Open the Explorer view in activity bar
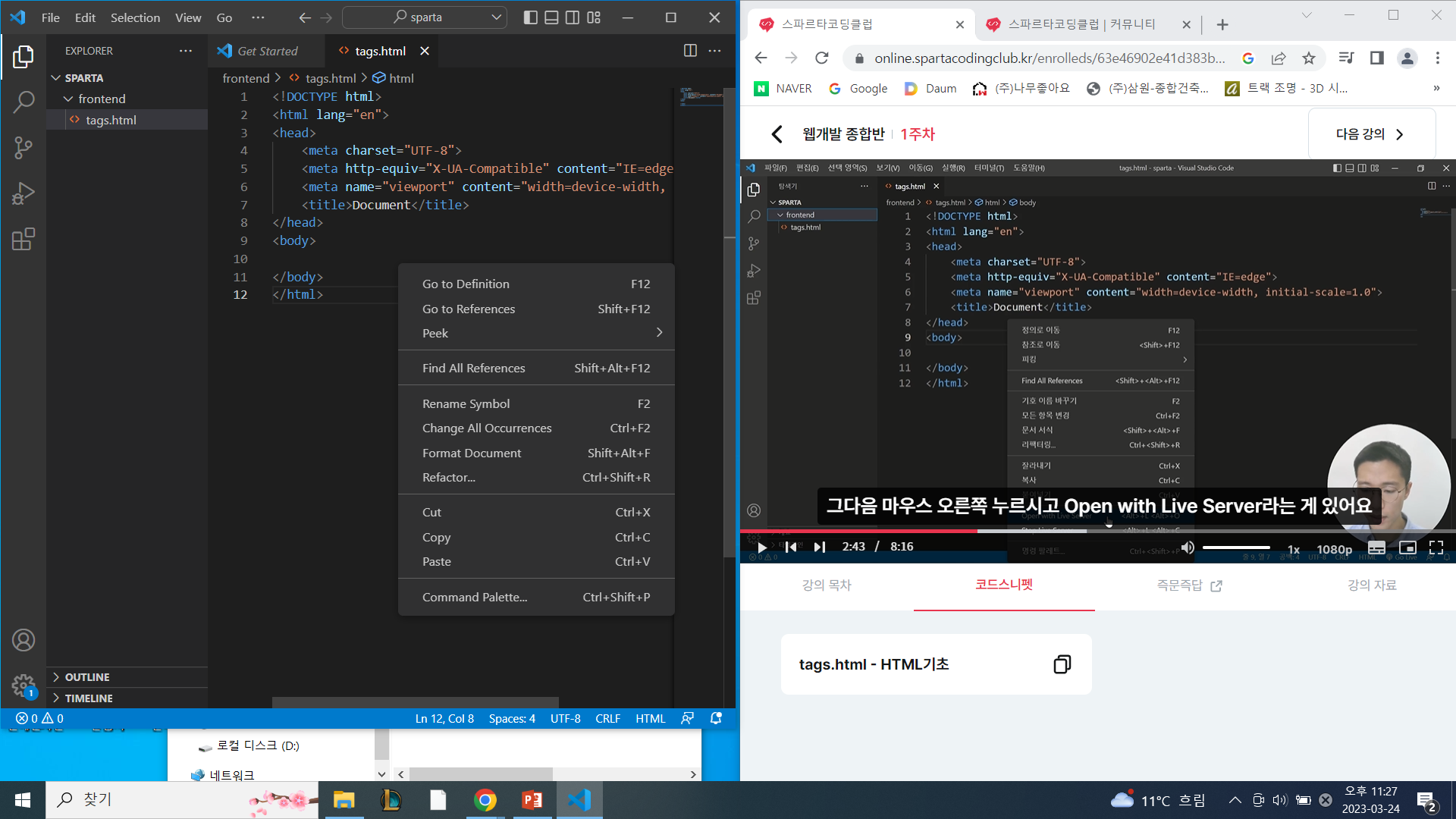Image resolution: width=1456 pixels, height=819 pixels. (x=24, y=57)
